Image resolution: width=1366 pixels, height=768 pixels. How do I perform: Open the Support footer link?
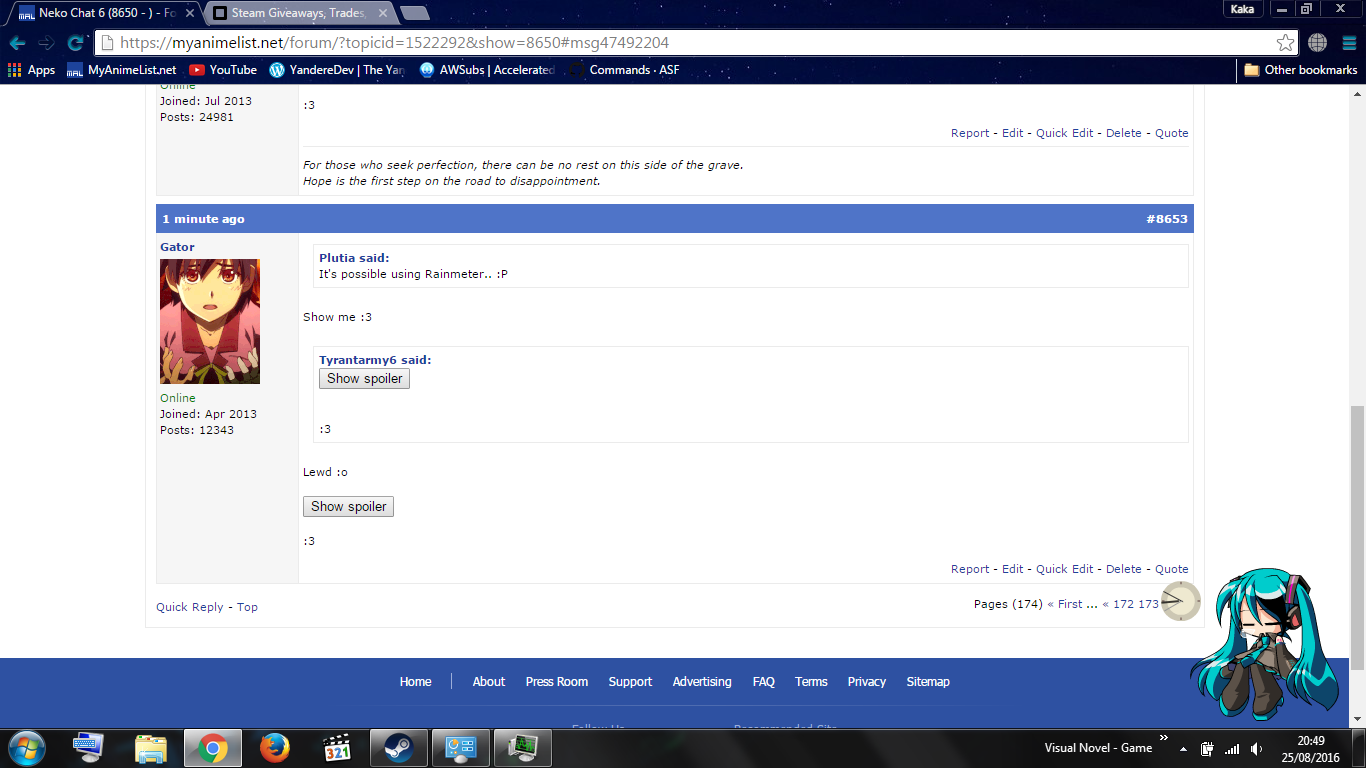(x=630, y=682)
